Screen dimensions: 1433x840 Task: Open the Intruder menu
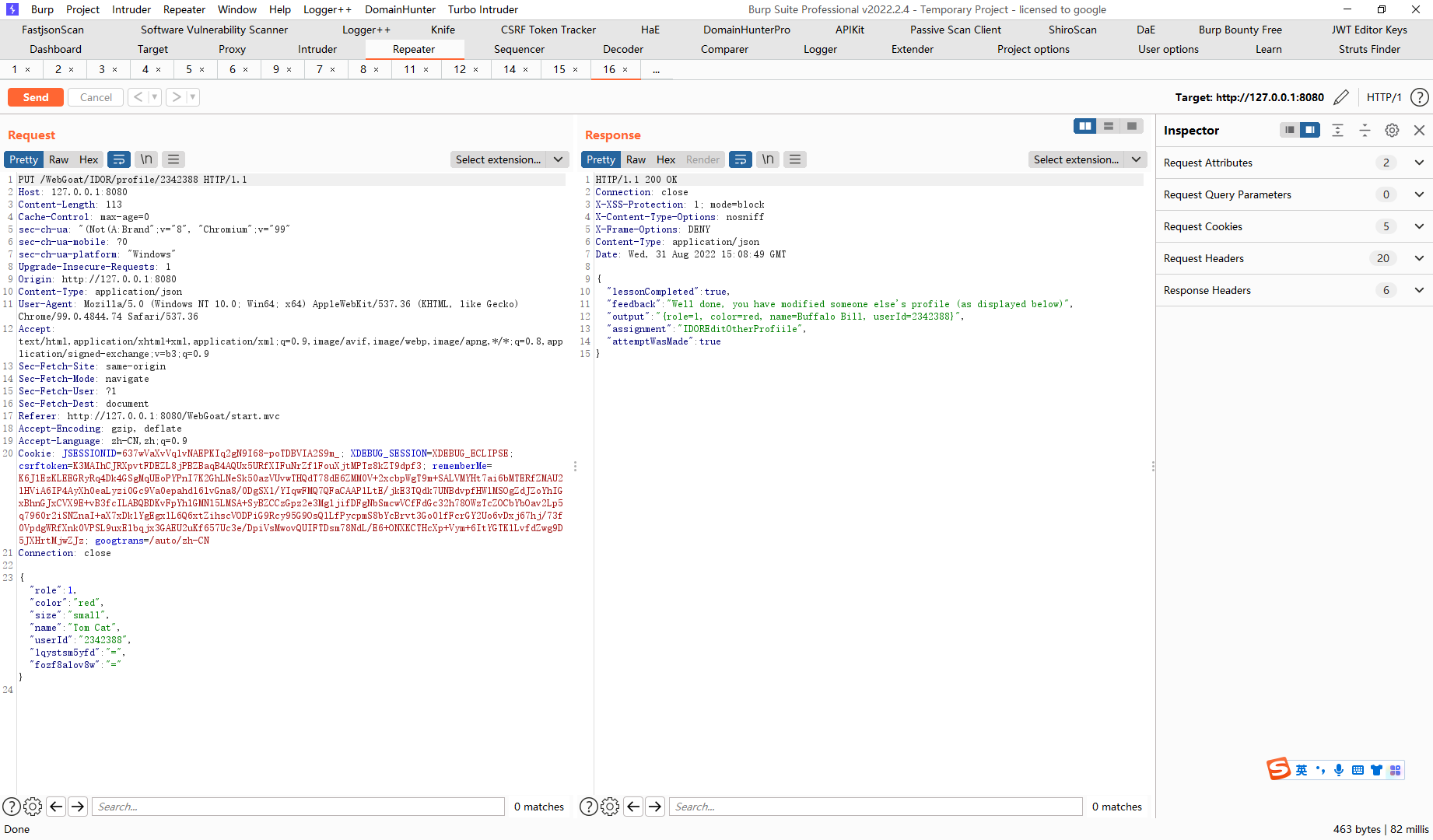[131, 9]
